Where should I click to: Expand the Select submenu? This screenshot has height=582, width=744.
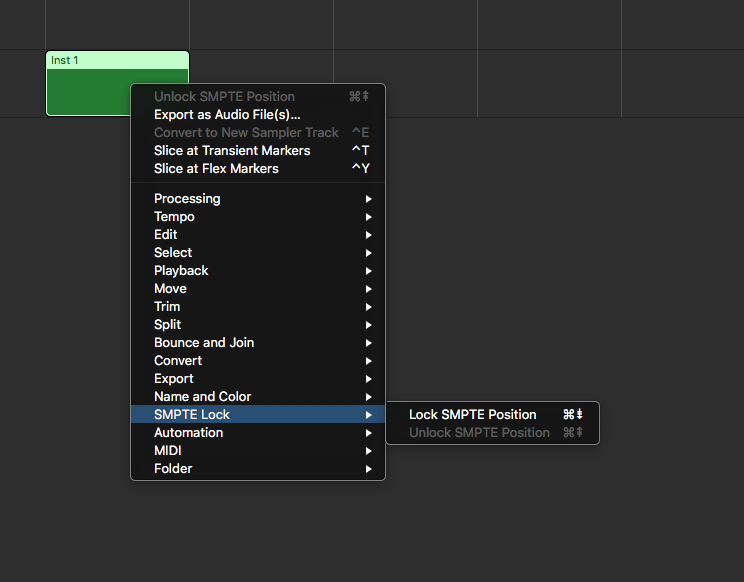(x=173, y=253)
